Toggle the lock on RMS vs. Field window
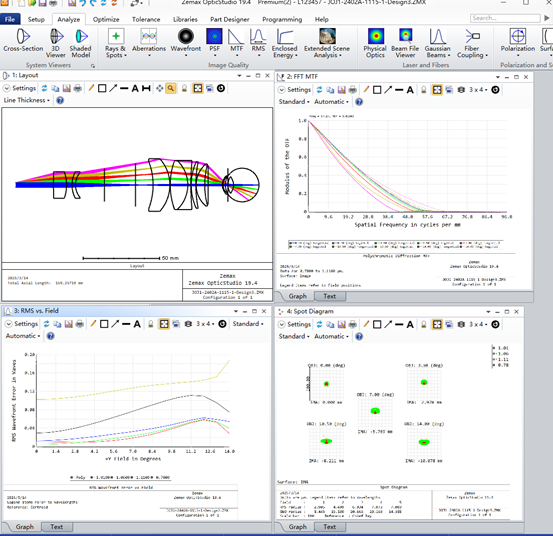Image resolution: width=553 pixels, height=536 pixels. [151, 324]
